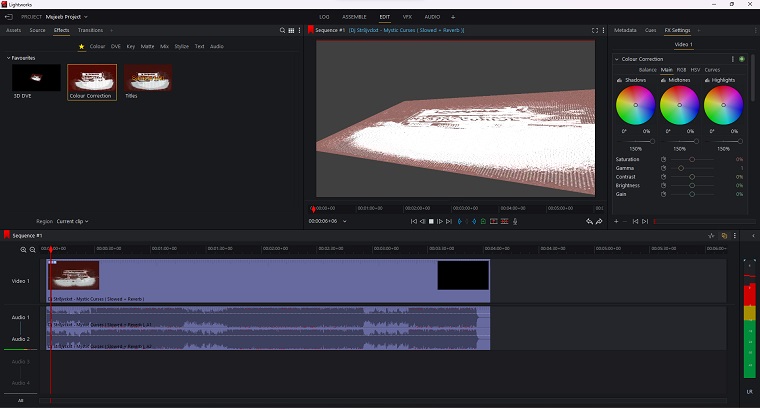Click the redo arrow in viewer
Image resolution: width=760 pixels, height=408 pixels.
click(599, 221)
